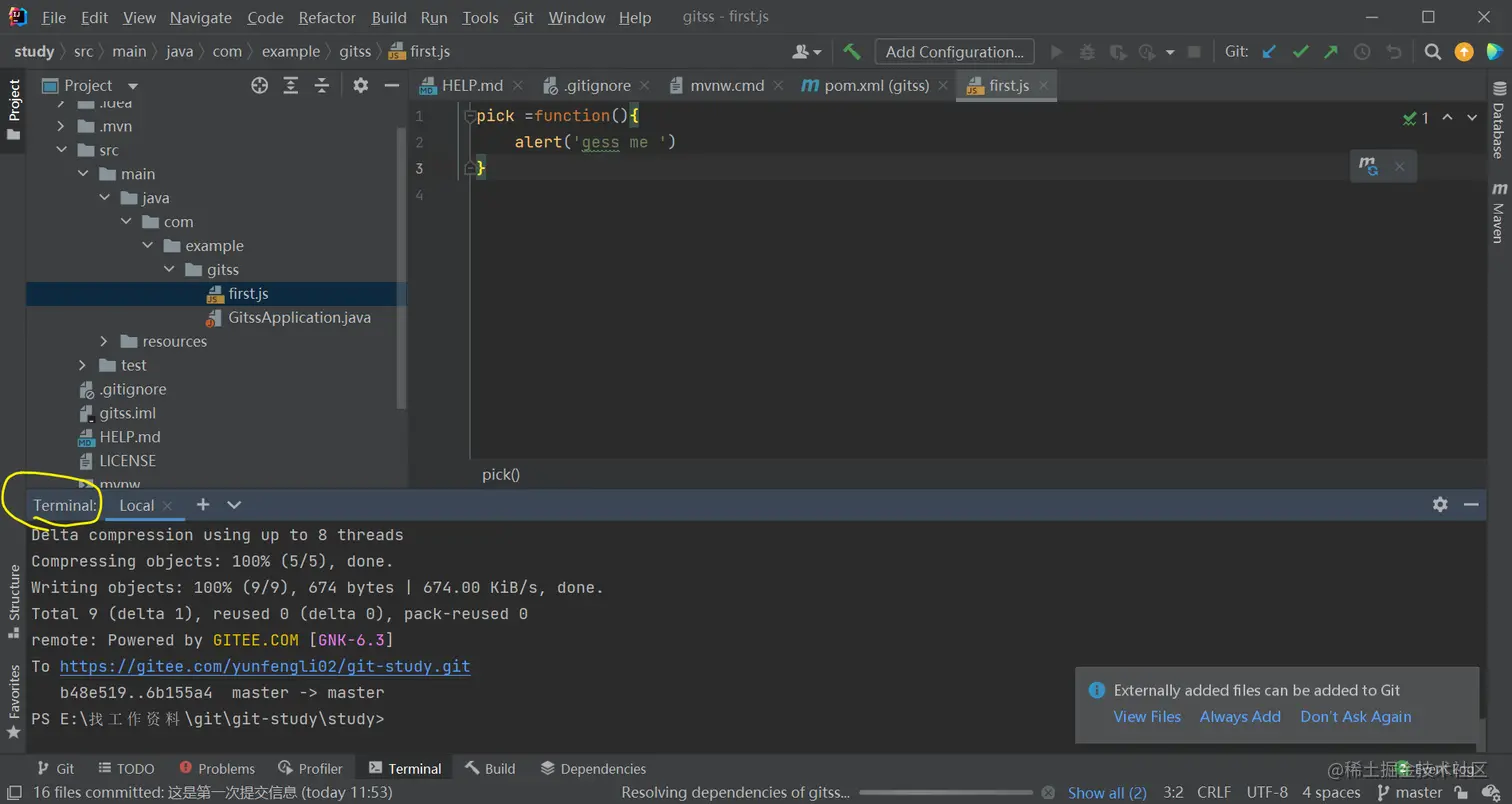
Task: Open the Navigate menu
Action: tap(200, 18)
